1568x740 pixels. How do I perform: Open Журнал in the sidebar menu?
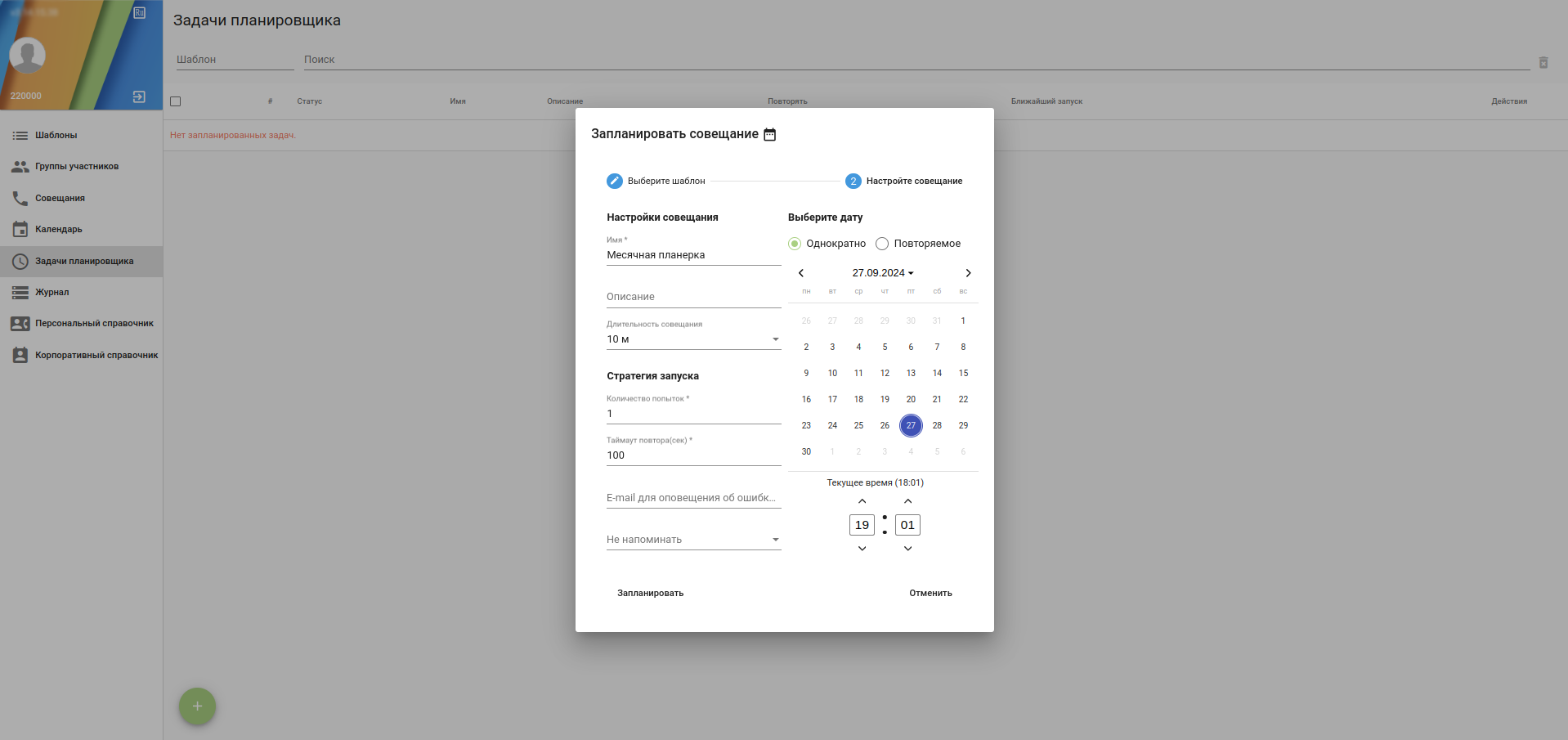pyautogui.click(x=52, y=293)
